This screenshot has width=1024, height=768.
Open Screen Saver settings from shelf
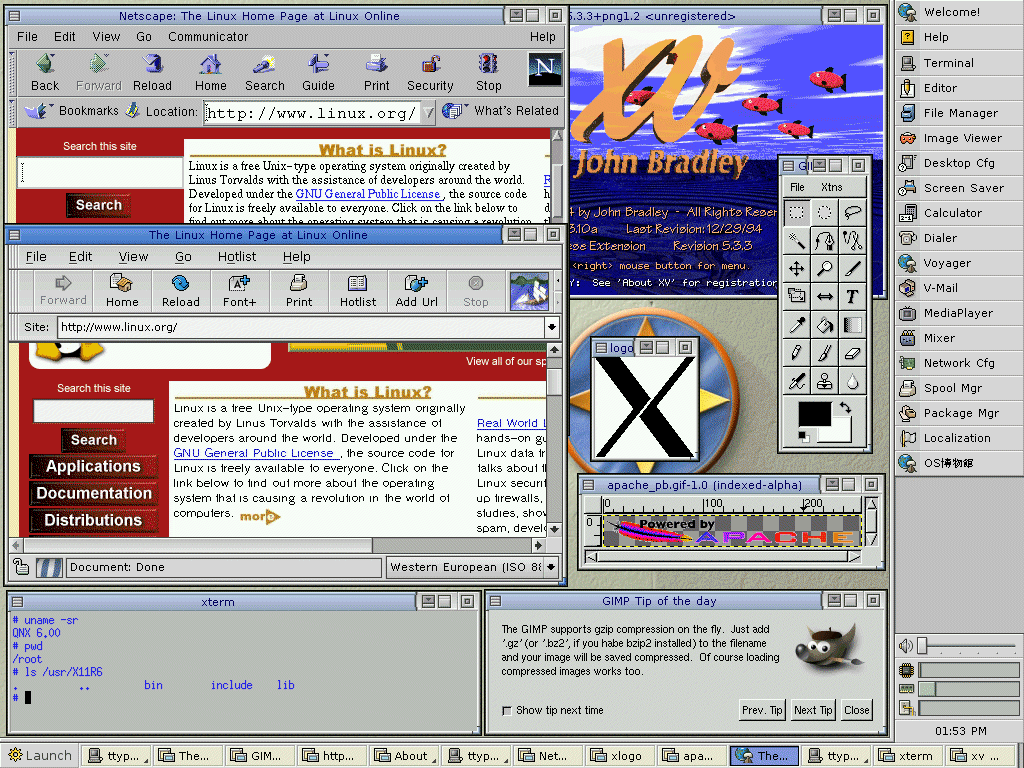tap(959, 188)
